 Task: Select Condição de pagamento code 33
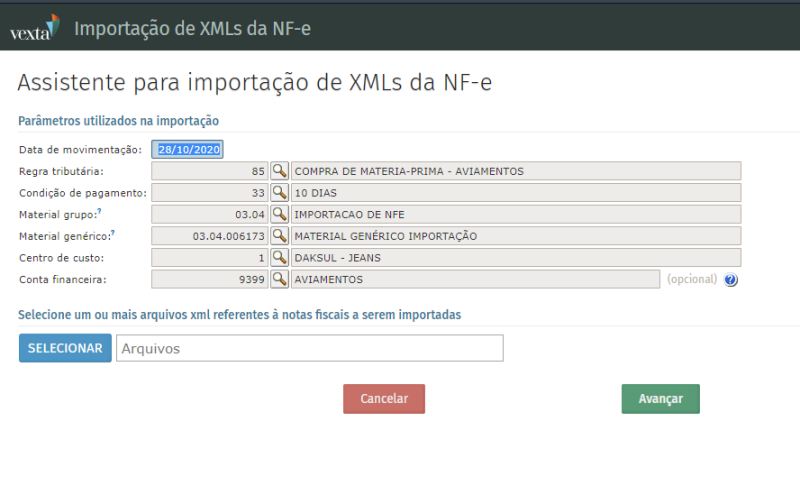(x=210, y=193)
